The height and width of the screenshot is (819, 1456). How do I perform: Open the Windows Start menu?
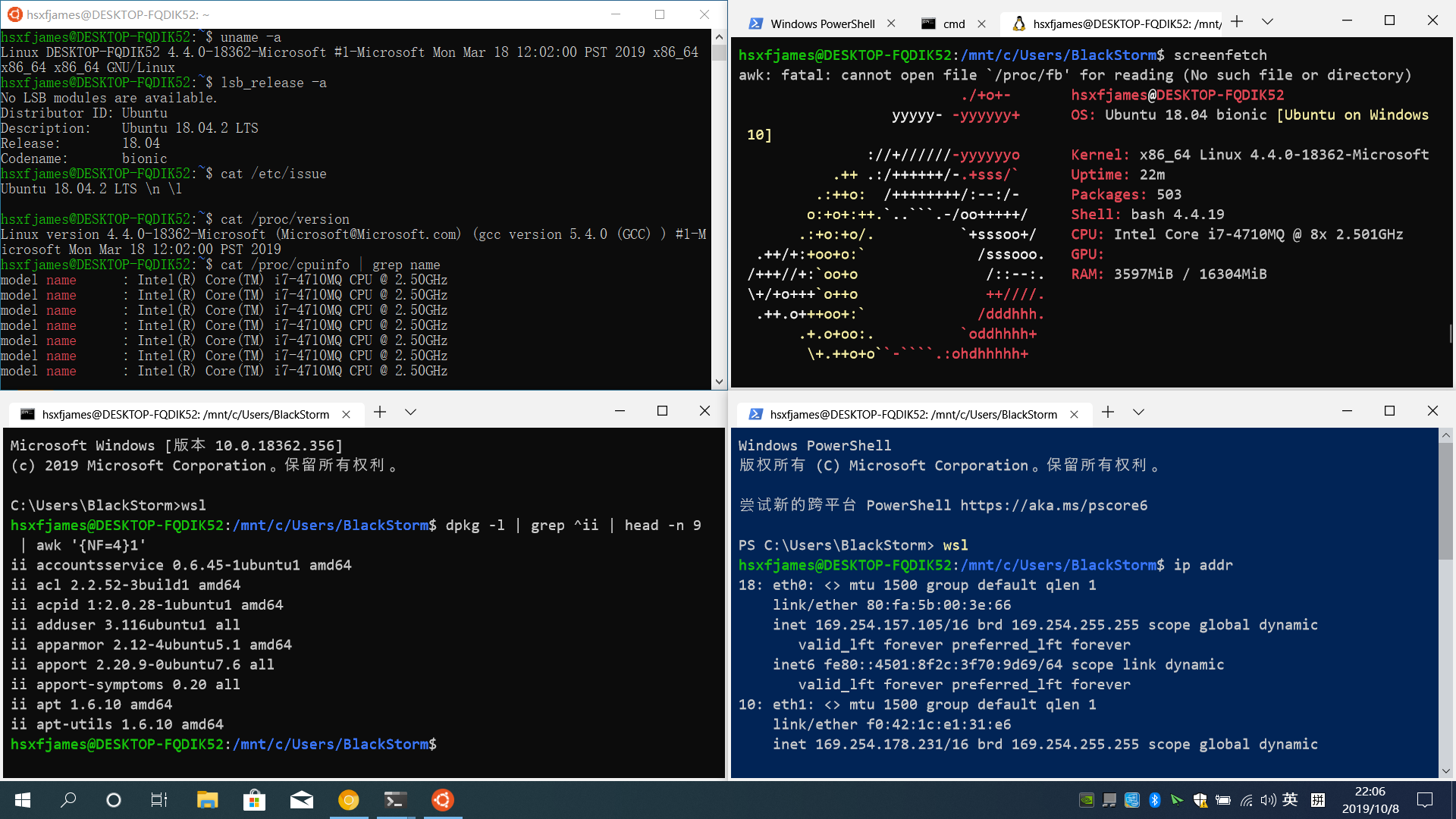pos(23,800)
